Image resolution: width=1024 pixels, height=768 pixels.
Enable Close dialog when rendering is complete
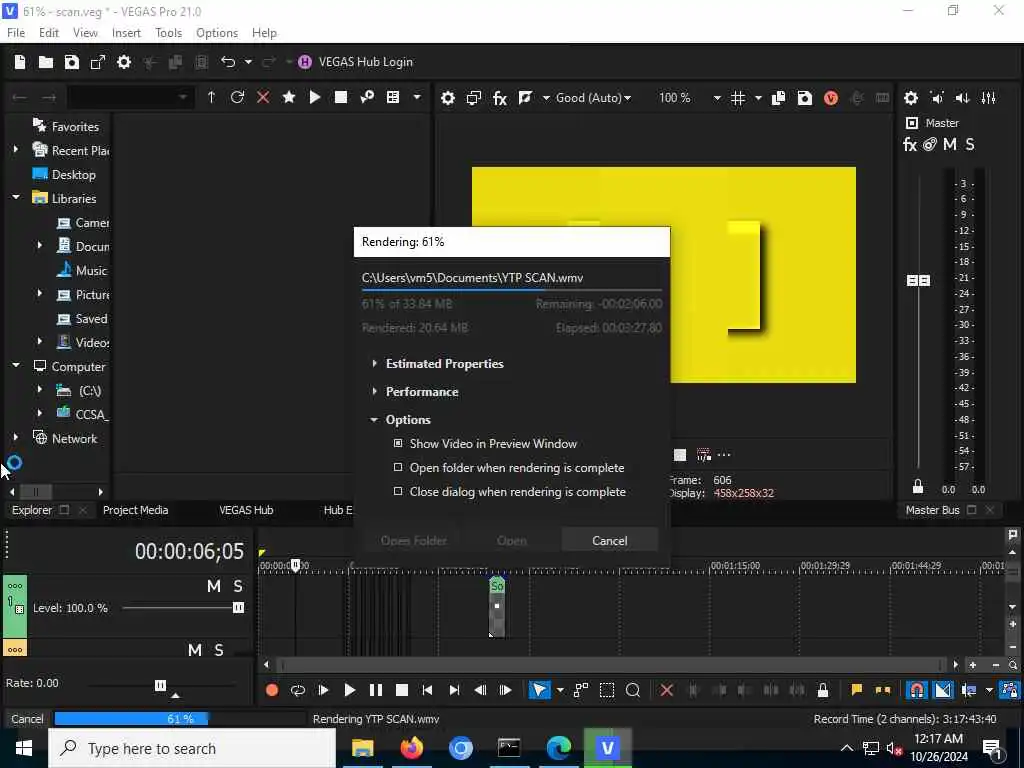click(398, 491)
